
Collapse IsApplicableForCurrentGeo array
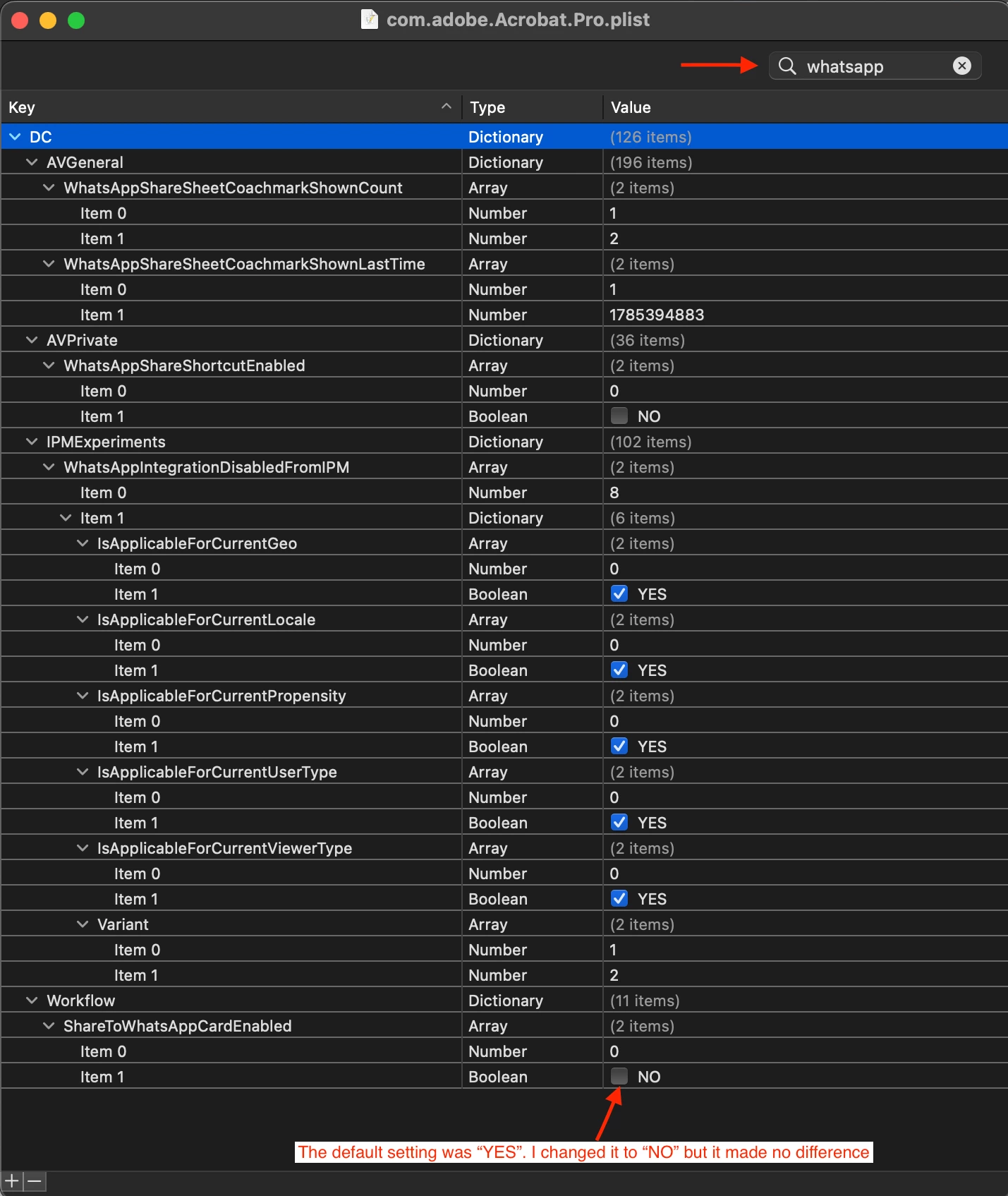coord(83,543)
